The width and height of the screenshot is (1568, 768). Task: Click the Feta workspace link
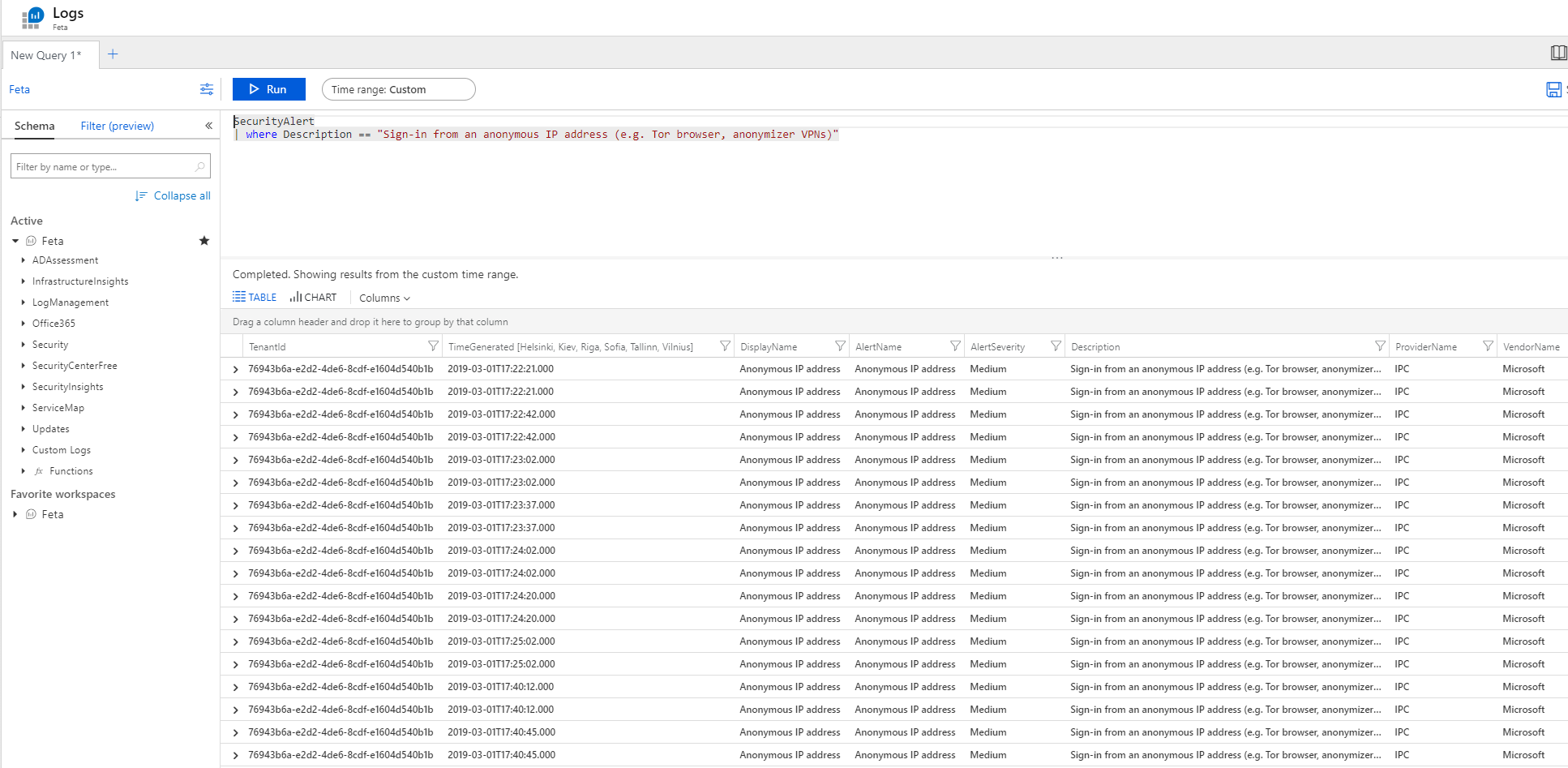pos(19,89)
